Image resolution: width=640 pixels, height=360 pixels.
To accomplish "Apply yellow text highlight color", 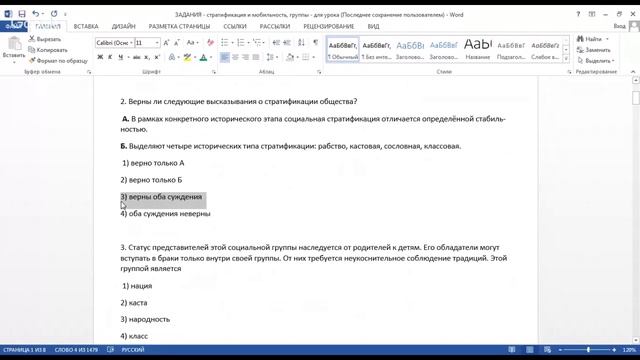I will click(187, 58).
